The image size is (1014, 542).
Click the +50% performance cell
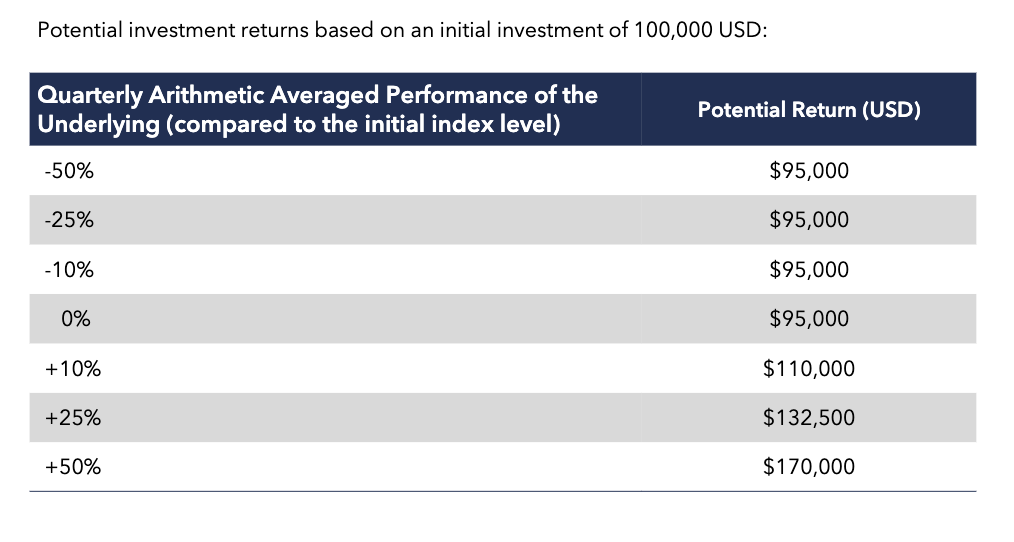click(x=73, y=467)
